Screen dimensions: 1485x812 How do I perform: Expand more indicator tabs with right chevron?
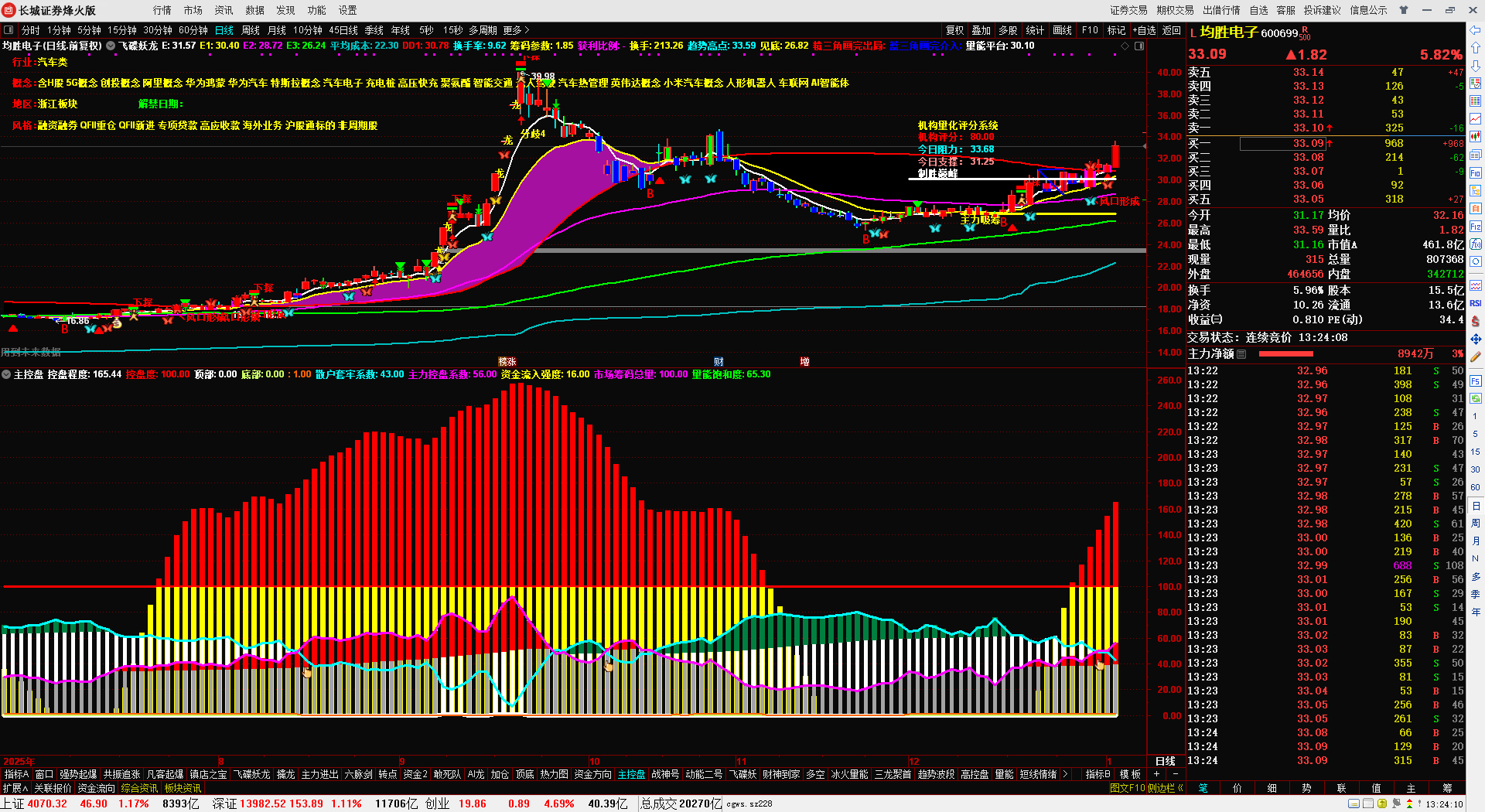tap(1066, 774)
